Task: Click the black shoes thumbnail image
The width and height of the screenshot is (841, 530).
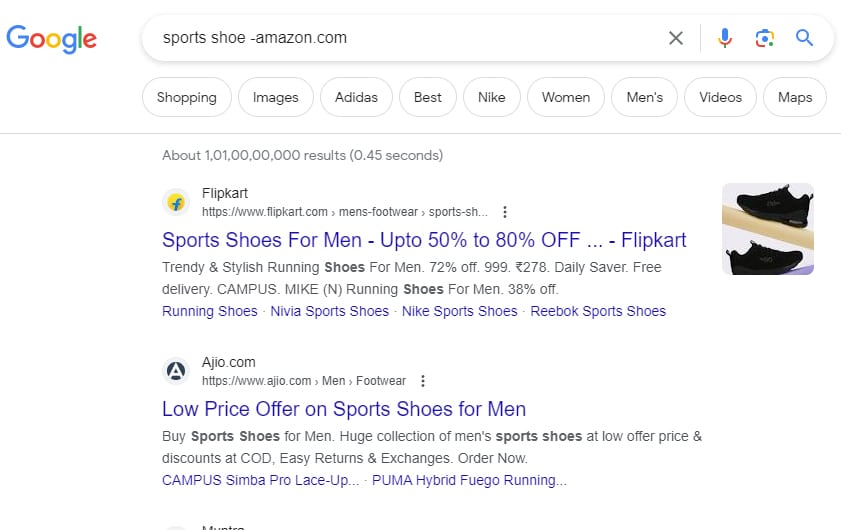Action: tap(767, 229)
